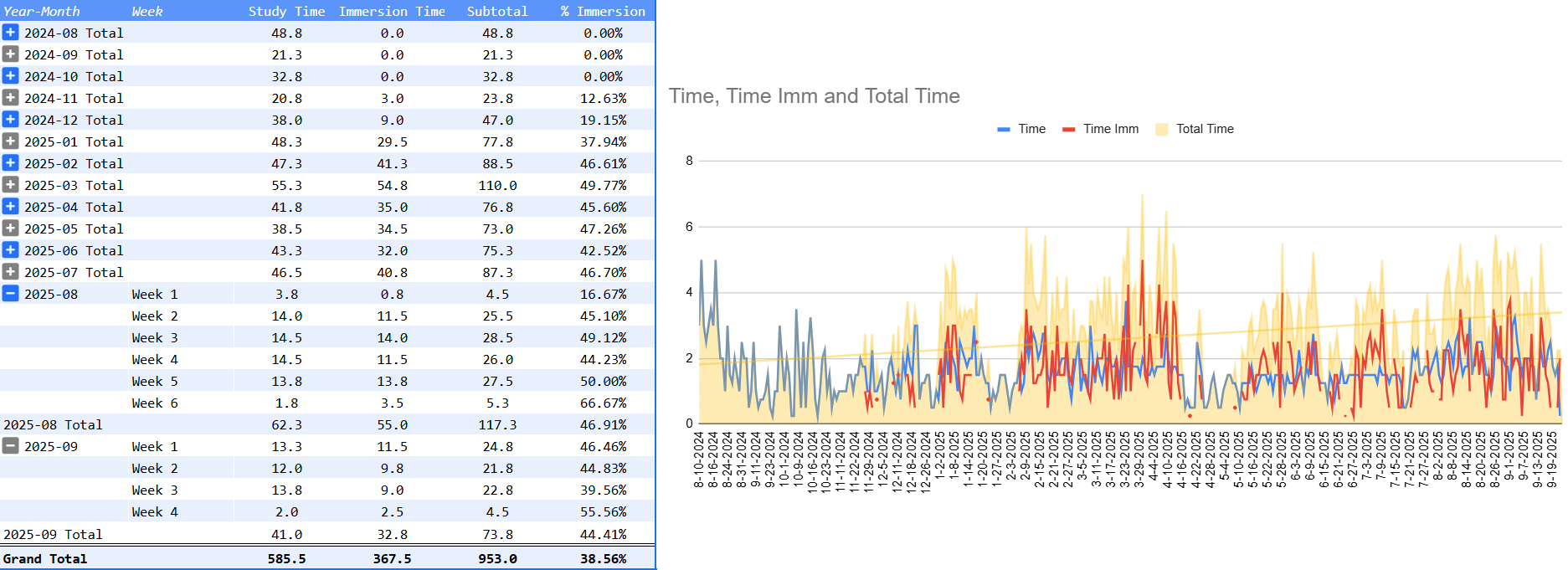Click the blue Time legend swatch
The height and width of the screenshot is (570, 1568).
1004,129
